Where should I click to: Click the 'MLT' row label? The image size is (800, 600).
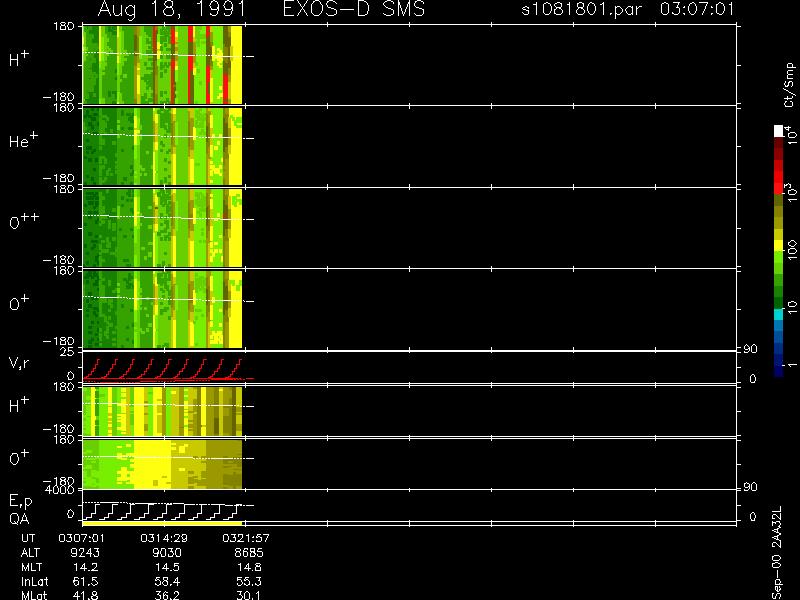point(31,567)
